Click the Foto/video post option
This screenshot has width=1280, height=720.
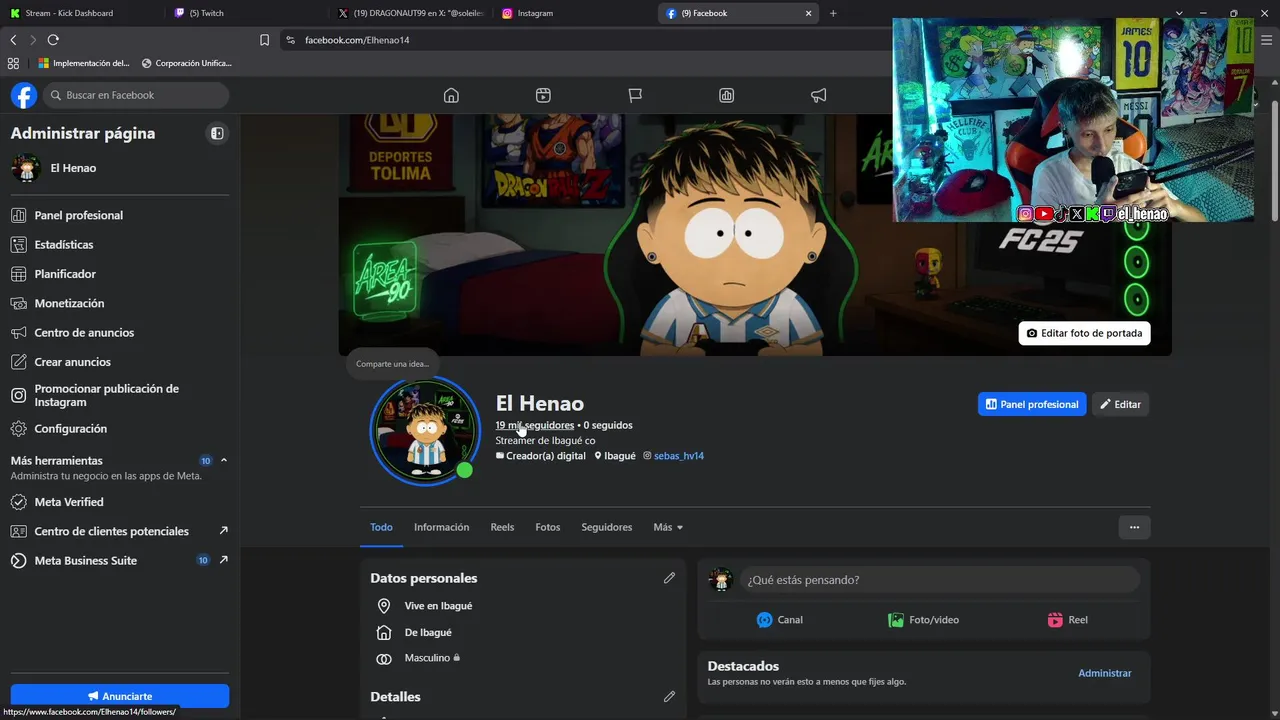point(924,620)
